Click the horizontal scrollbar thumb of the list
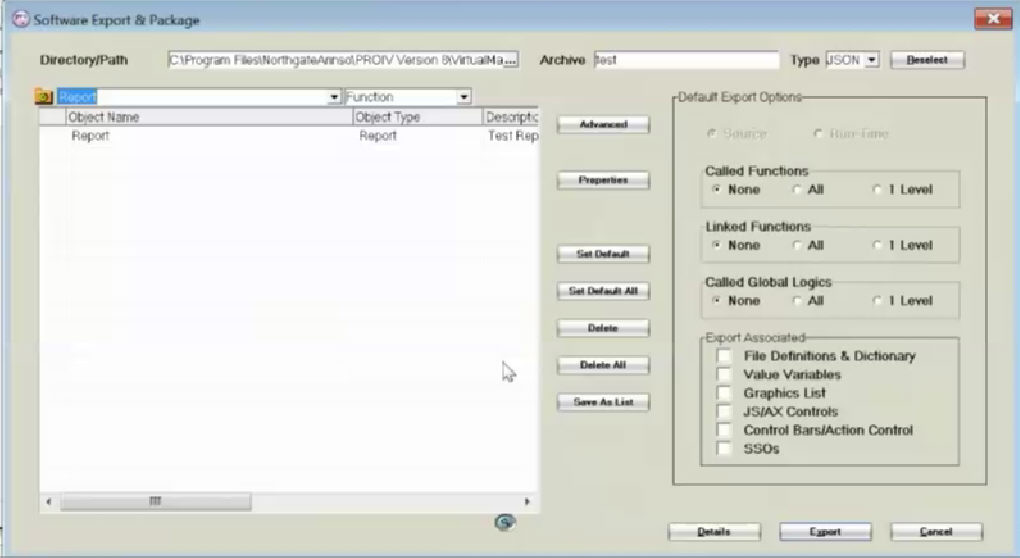This screenshot has width=1020, height=558. coord(155,501)
